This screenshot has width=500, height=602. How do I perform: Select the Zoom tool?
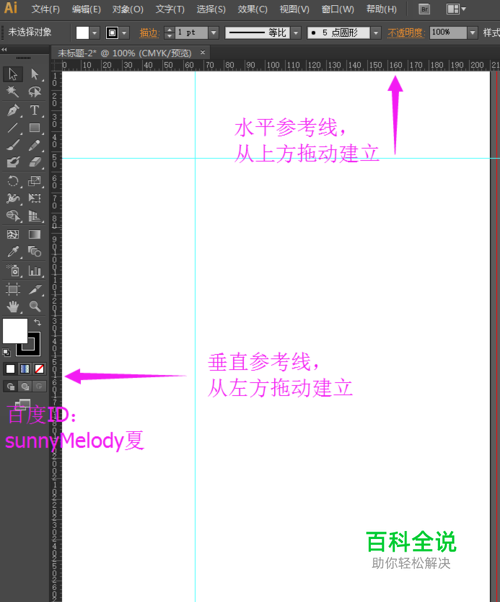pyautogui.click(x=35, y=306)
